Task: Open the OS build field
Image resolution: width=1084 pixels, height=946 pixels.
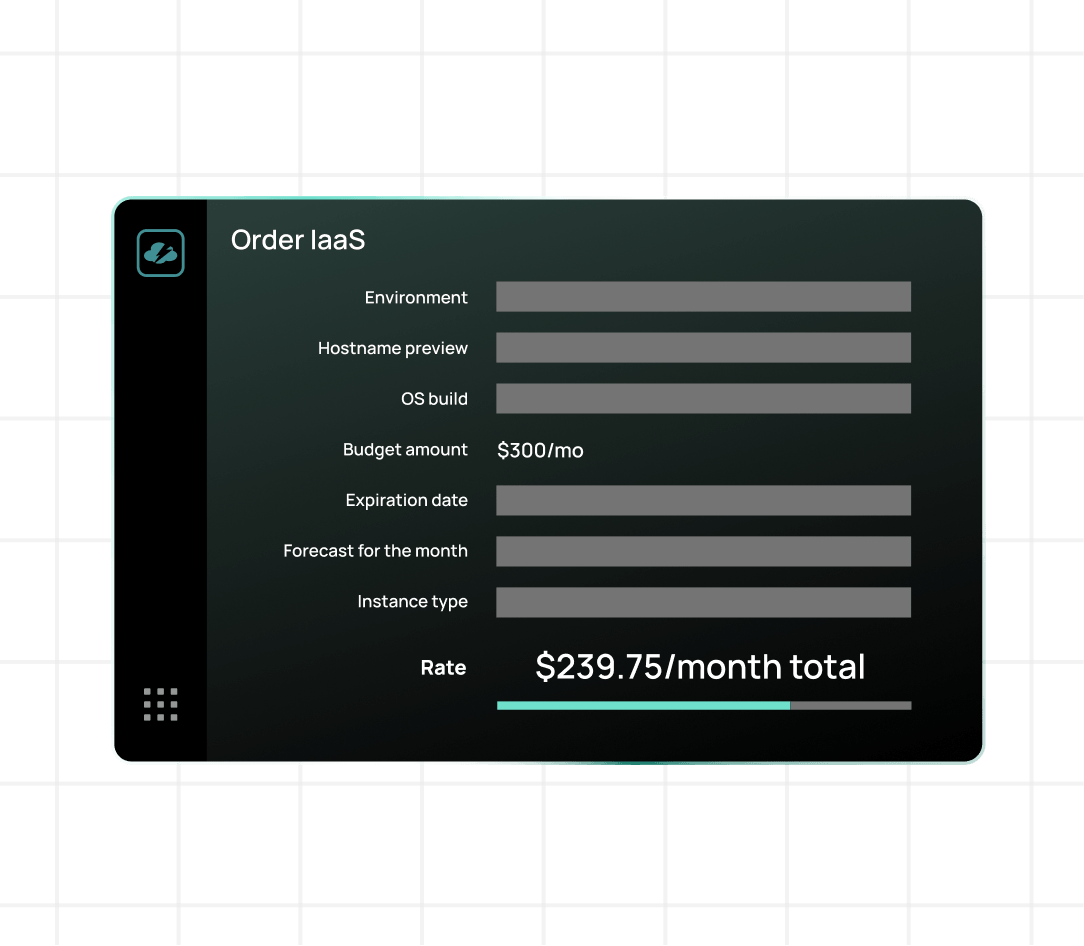Action: point(703,399)
